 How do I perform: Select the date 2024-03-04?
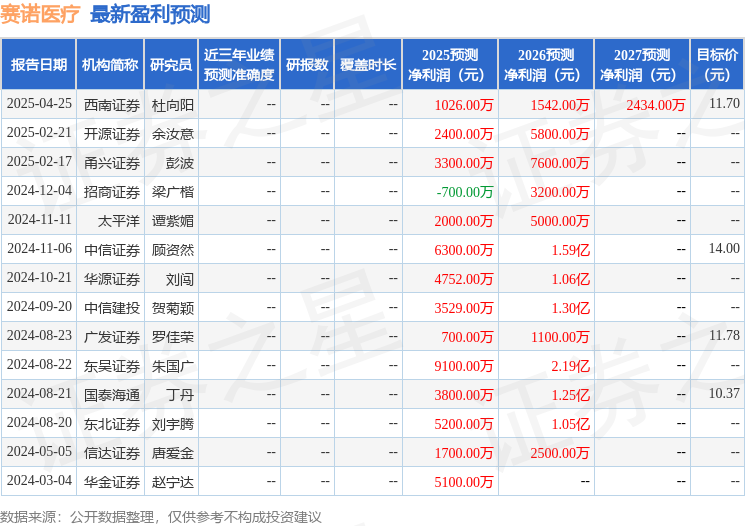click(x=39, y=480)
